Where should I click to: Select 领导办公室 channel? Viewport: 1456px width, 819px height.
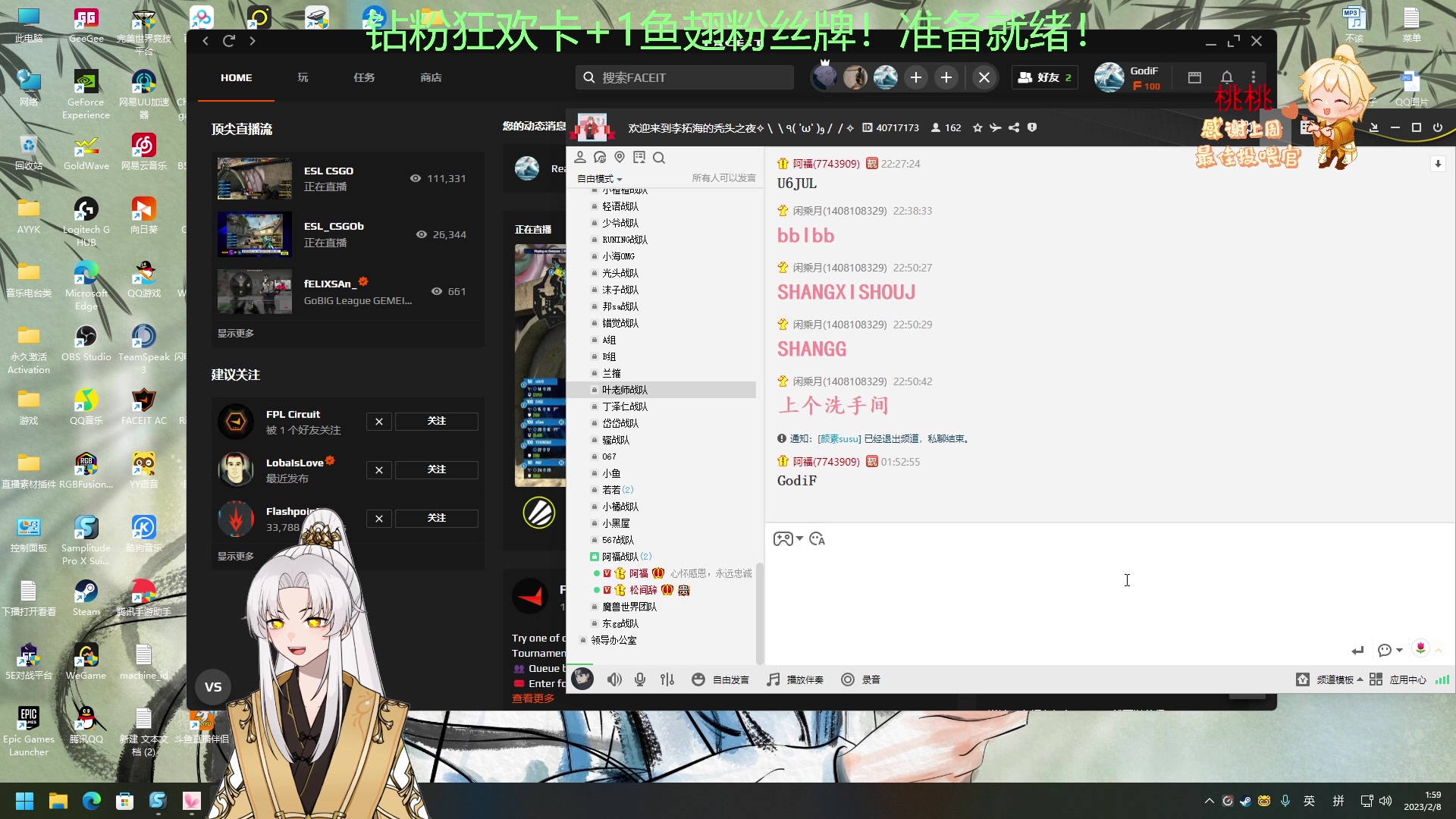(613, 640)
